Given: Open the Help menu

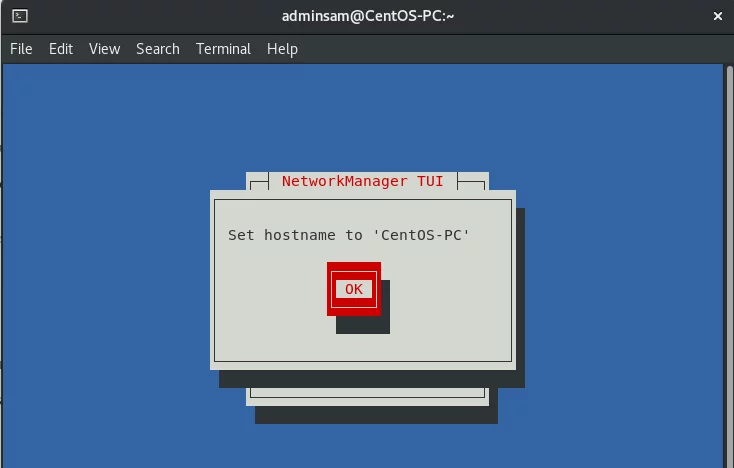Looking at the screenshot, I should pyautogui.click(x=282, y=49).
